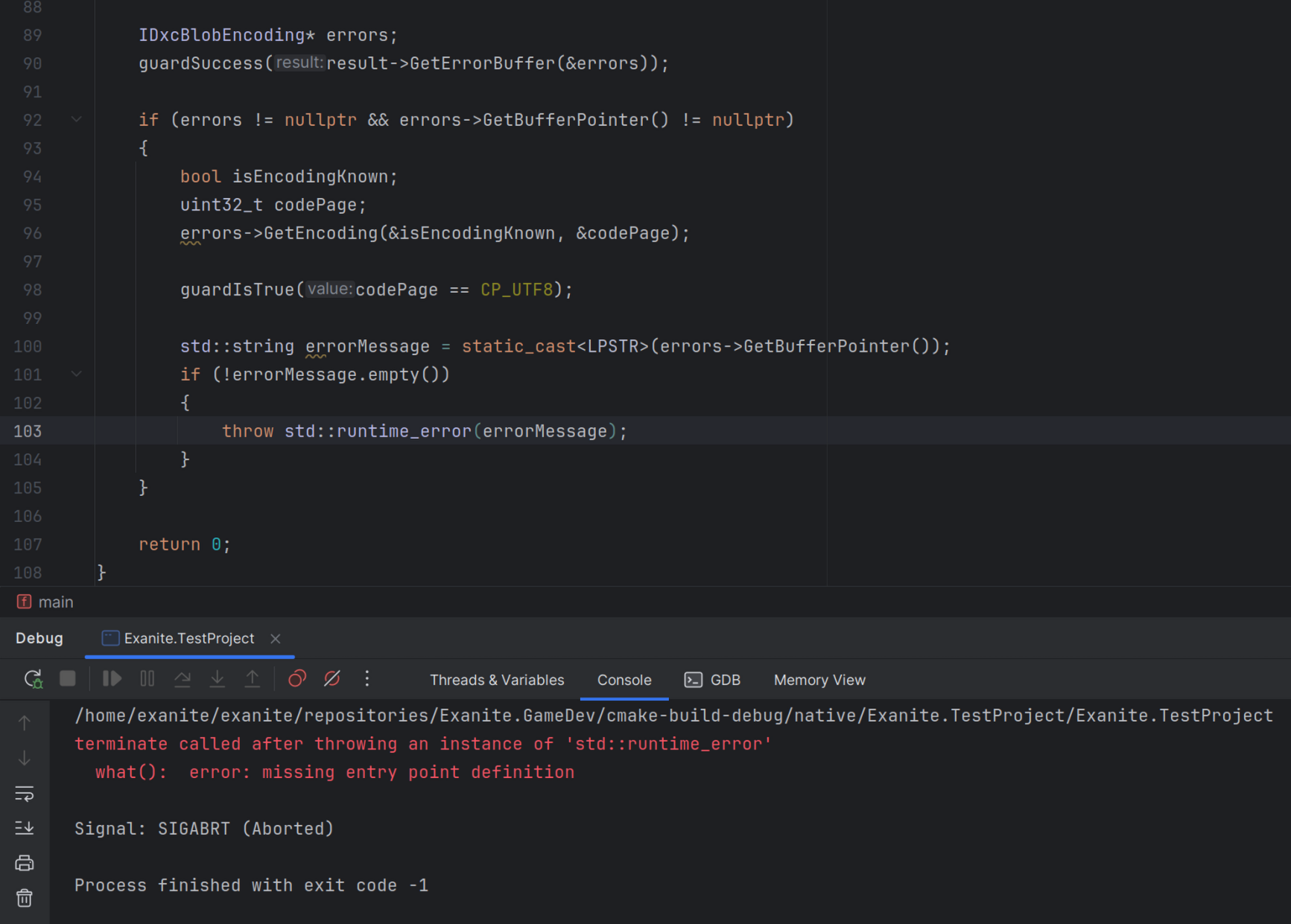The image size is (1291, 924).
Task: Close the Exanite.TestProject debug tab
Action: pyautogui.click(x=276, y=639)
